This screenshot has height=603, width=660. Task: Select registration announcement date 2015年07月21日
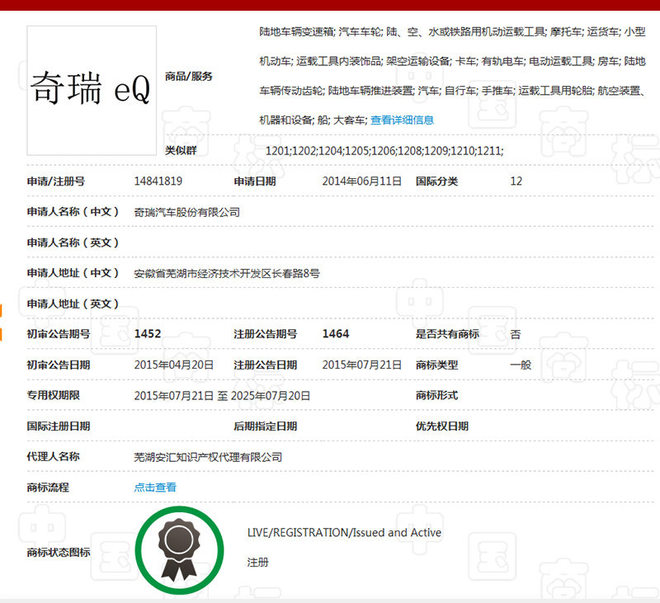[x=362, y=365]
